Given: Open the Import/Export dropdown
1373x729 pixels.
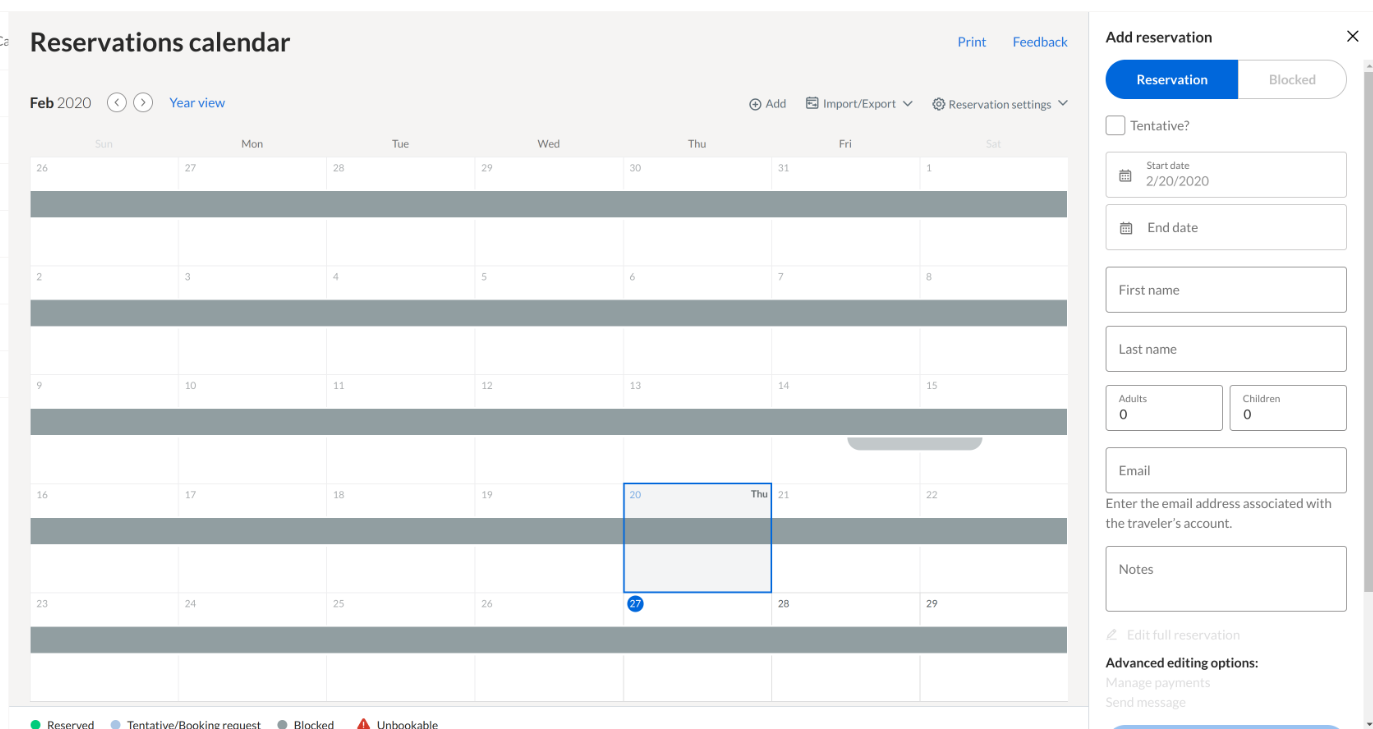Looking at the screenshot, I should coord(908,103).
